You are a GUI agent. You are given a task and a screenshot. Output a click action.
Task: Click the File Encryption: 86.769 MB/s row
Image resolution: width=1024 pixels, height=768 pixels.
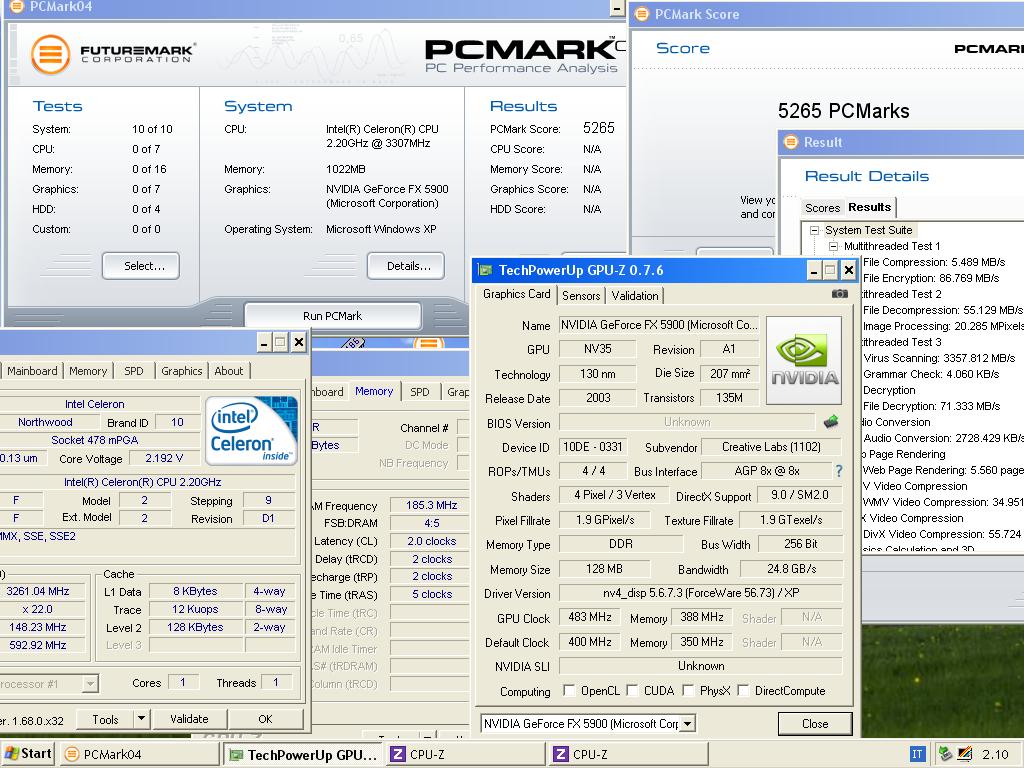931,278
